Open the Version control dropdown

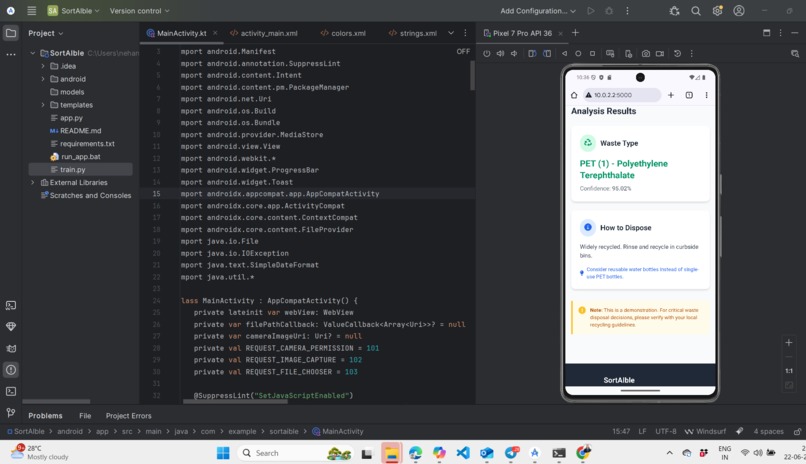(139, 11)
